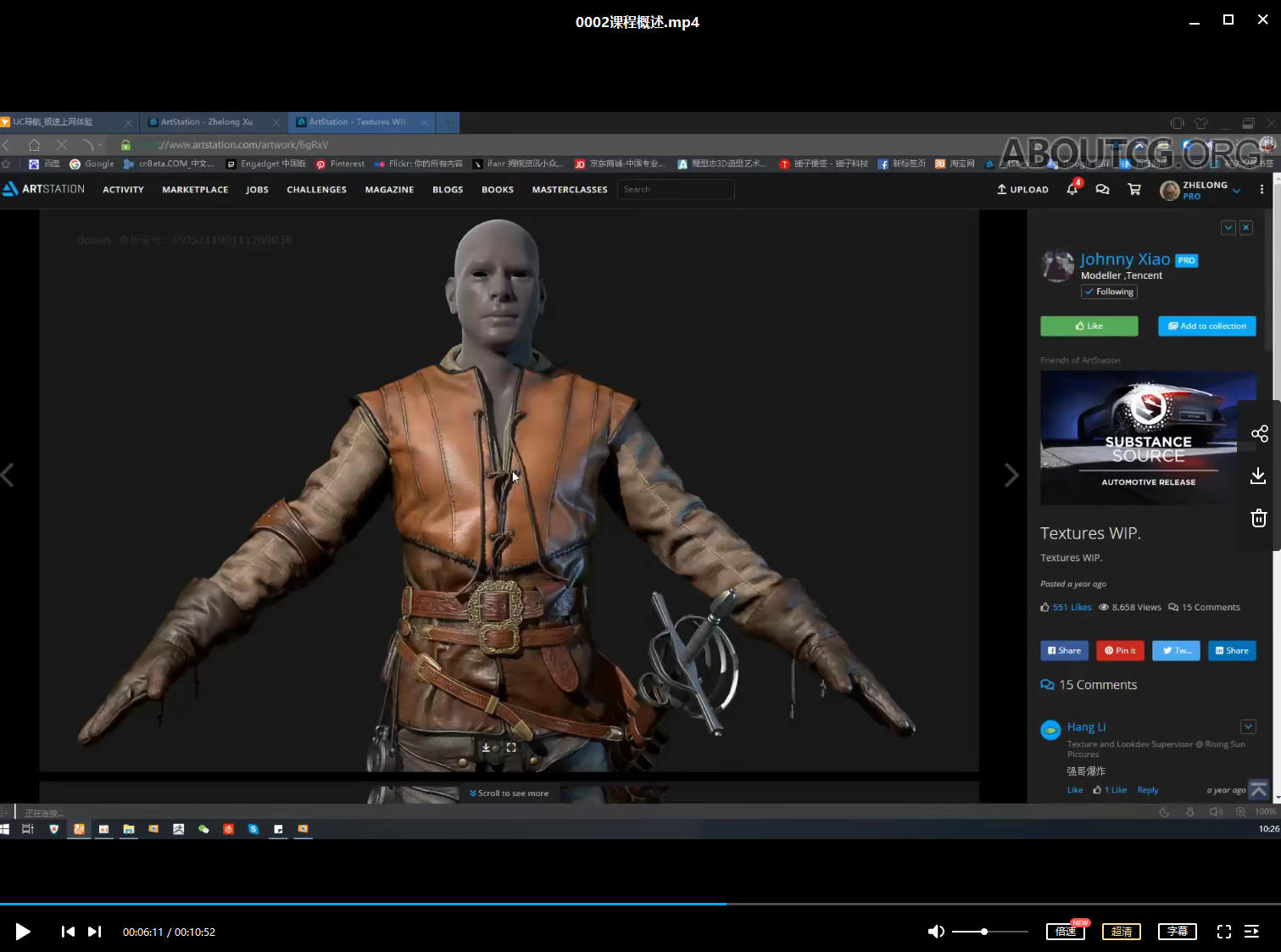Click the trash icon in the side panel
Screen dimensions: 1281x952
tap(1258, 517)
